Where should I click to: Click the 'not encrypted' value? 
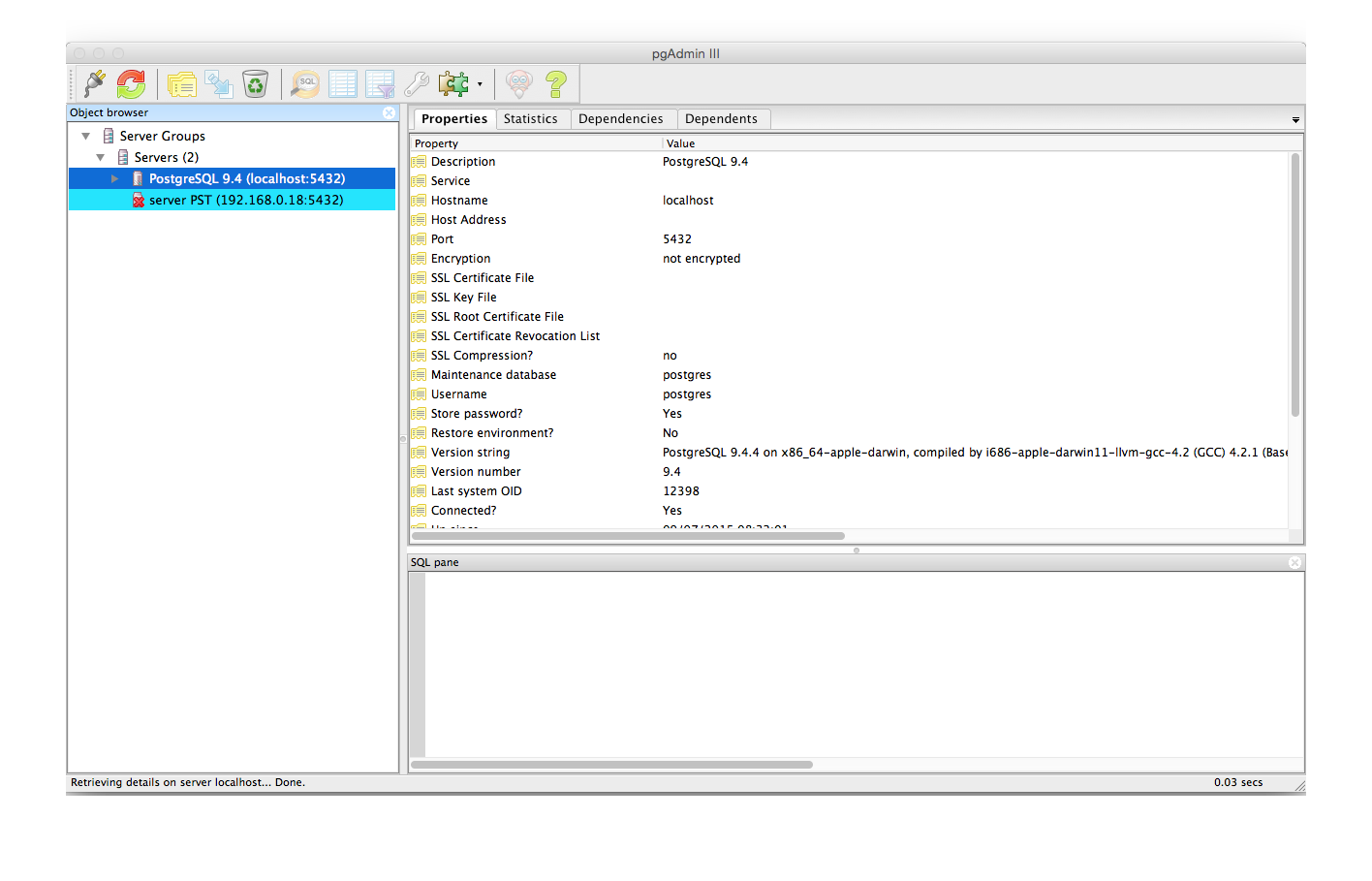tap(702, 259)
